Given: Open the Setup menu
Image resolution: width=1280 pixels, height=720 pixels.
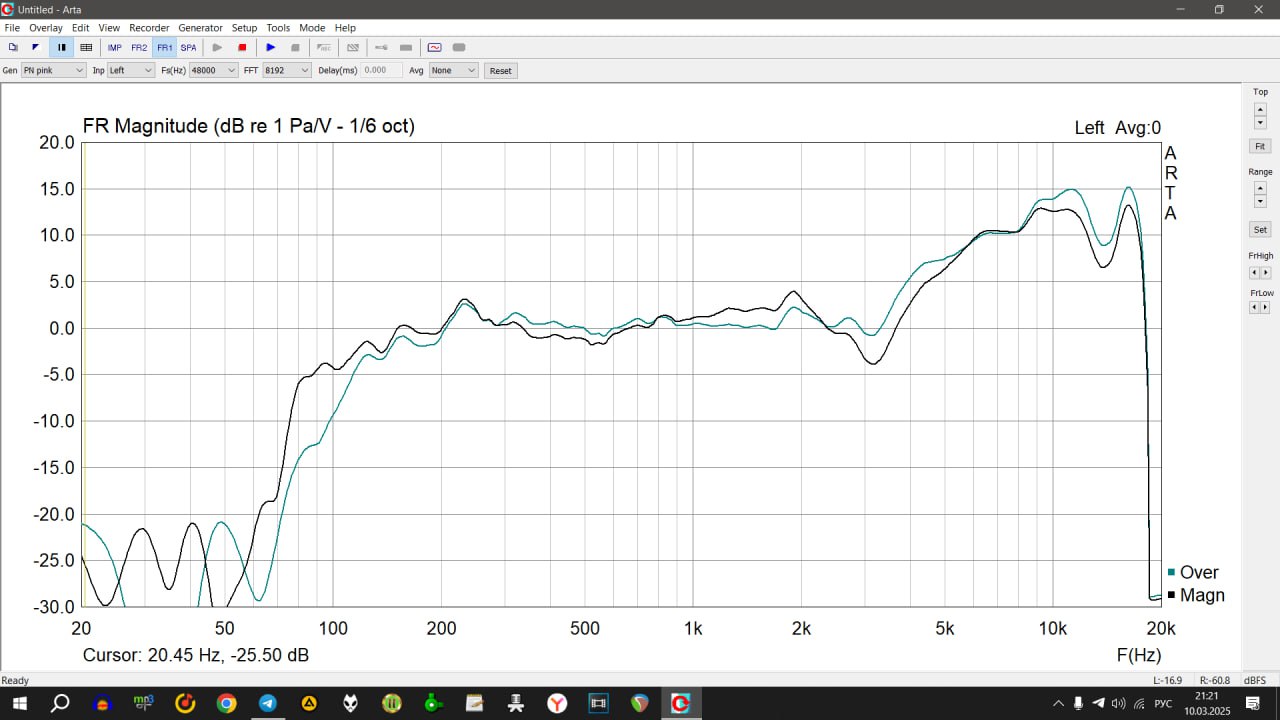Looking at the screenshot, I should point(244,28).
